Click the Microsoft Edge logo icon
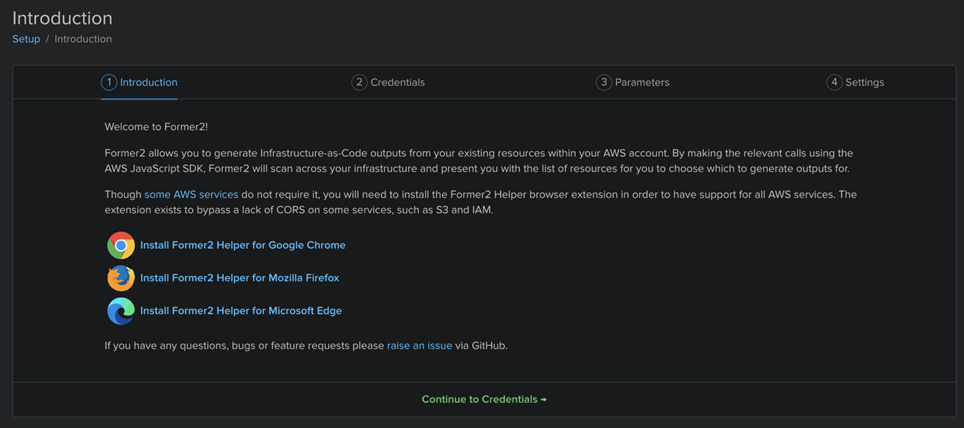Viewport: 964px width, 428px height. click(120, 311)
